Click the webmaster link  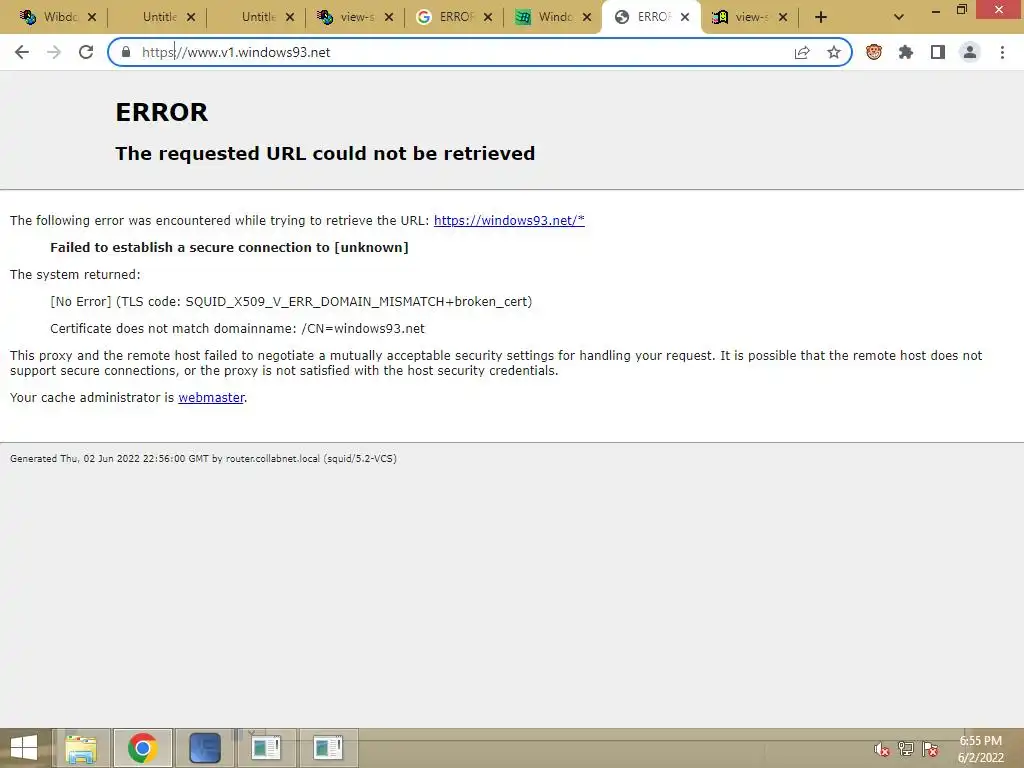pos(211,397)
